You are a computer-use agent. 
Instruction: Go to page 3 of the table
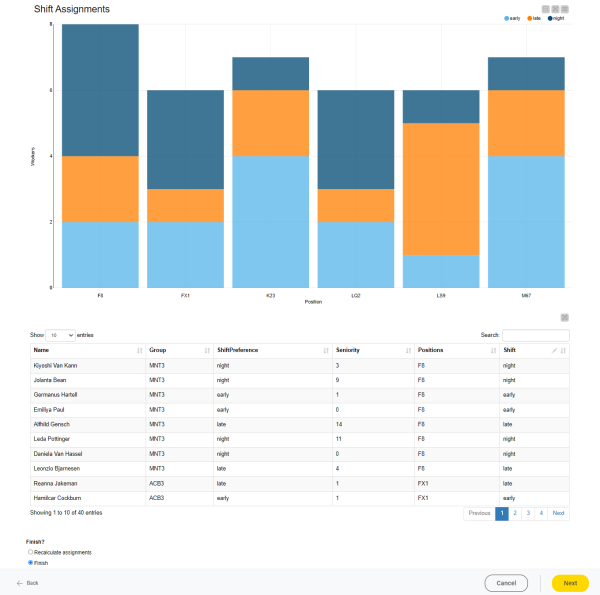point(528,513)
